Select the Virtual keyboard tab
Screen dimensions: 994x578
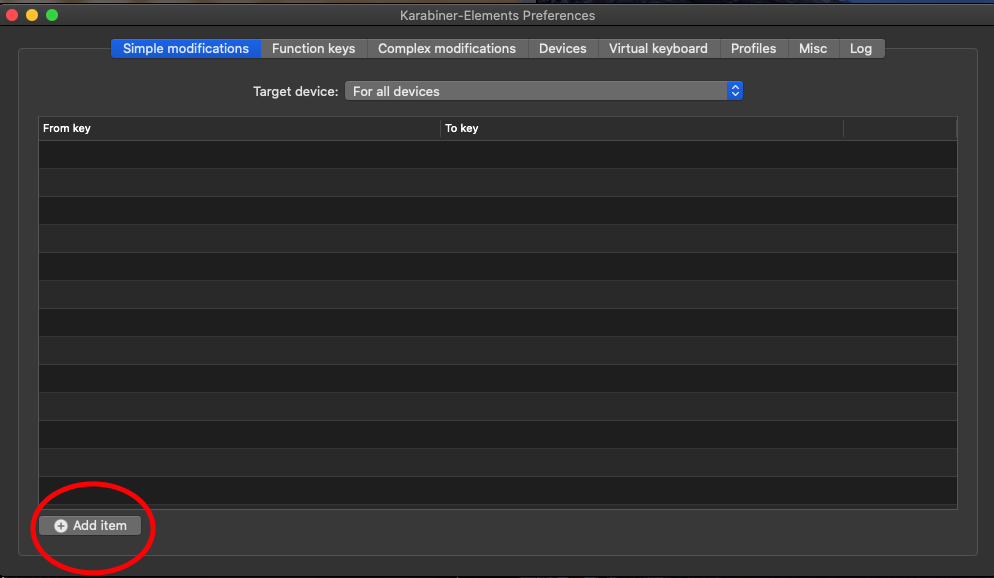click(659, 49)
